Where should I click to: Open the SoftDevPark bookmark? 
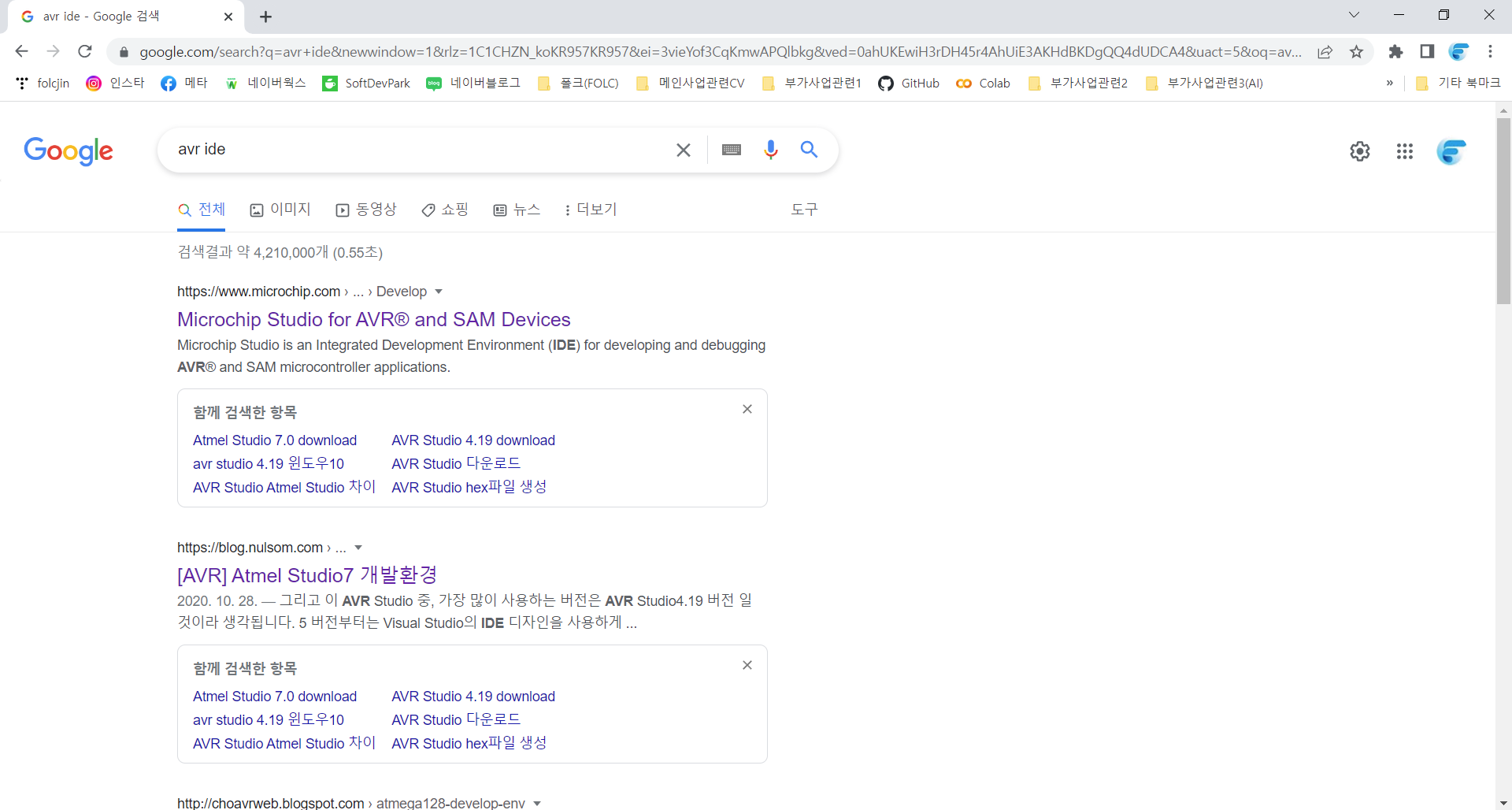(366, 84)
